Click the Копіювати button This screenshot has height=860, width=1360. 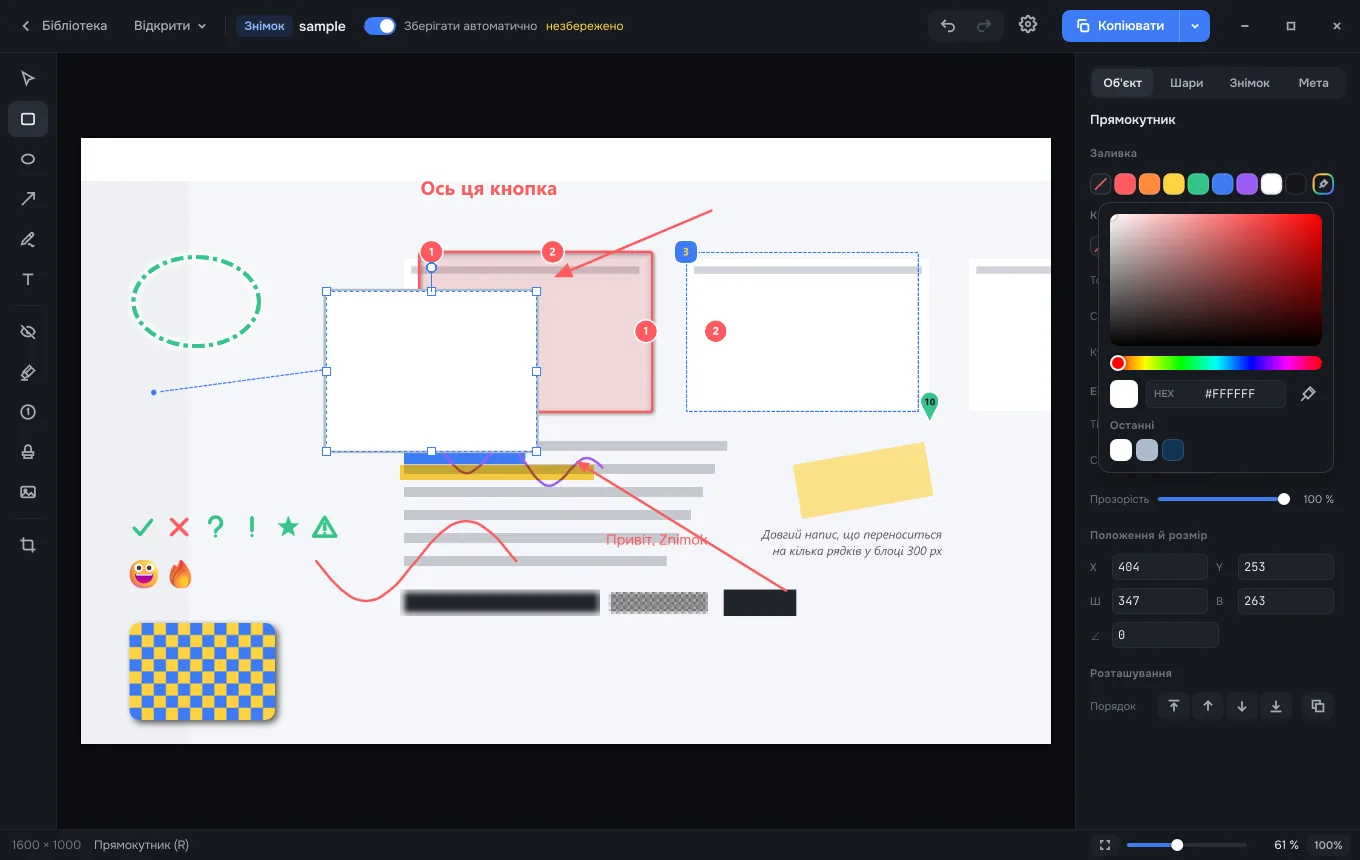(x=1121, y=26)
